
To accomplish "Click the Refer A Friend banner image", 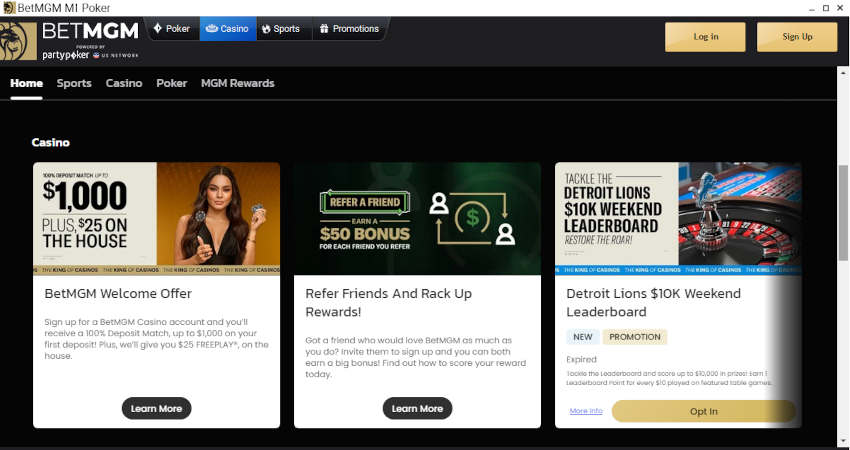I will pos(417,218).
